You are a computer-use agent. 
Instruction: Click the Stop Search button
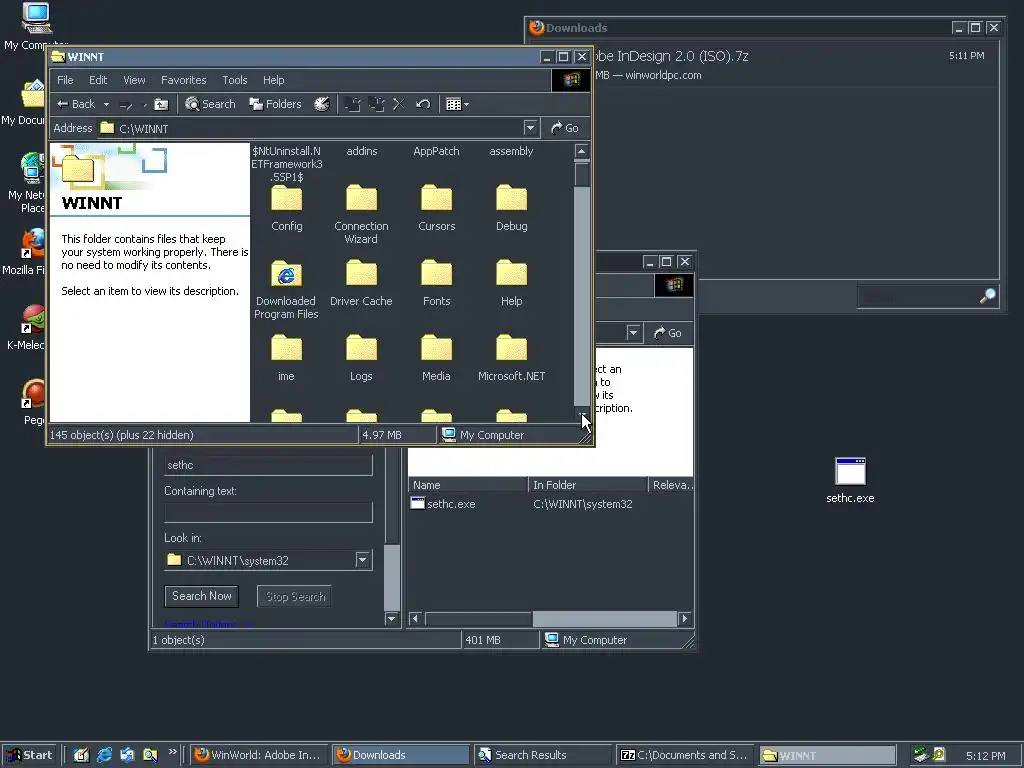pyautogui.click(x=295, y=596)
